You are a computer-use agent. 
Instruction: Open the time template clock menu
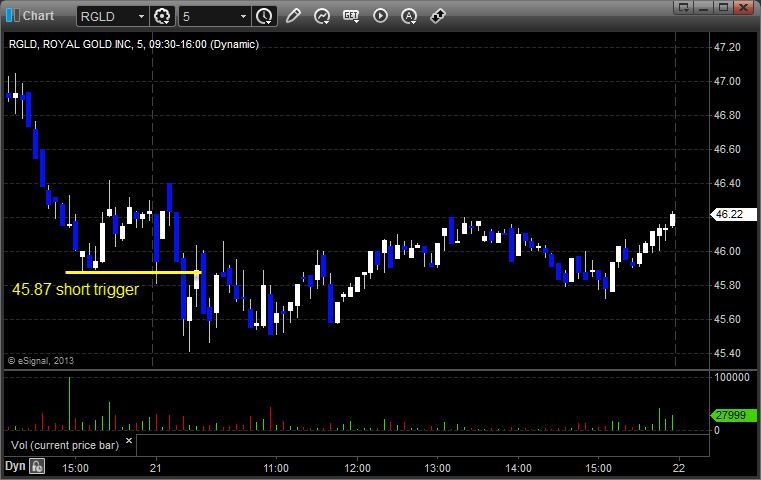point(264,17)
